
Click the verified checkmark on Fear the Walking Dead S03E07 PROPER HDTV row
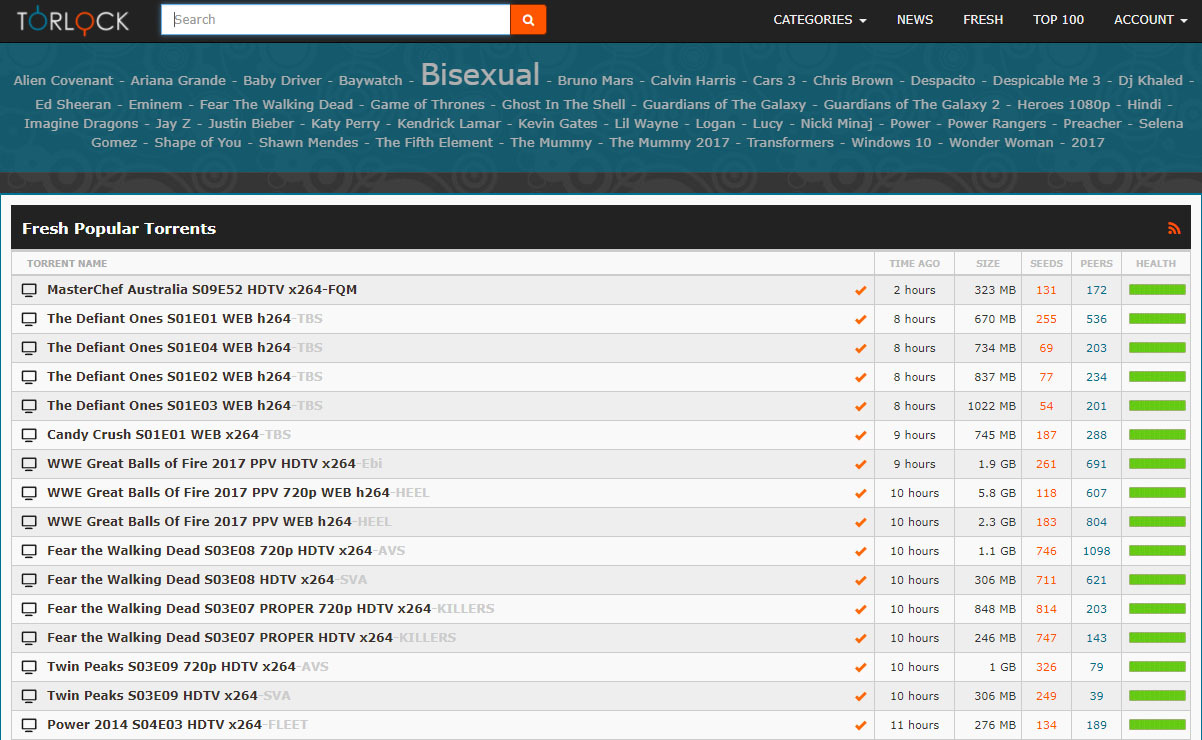(x=860, y=639)
